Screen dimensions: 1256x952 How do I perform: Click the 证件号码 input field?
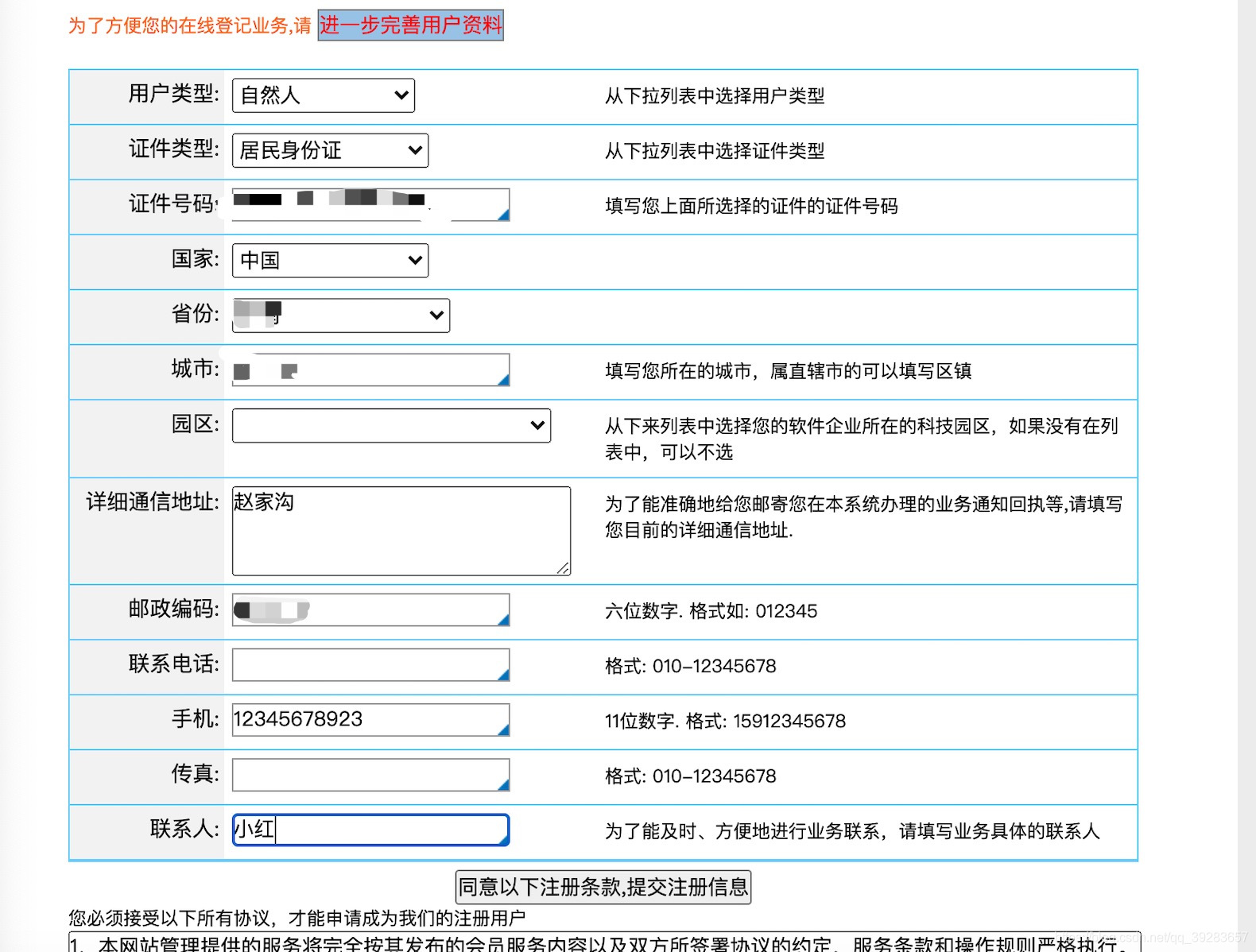tap(370, 205)
